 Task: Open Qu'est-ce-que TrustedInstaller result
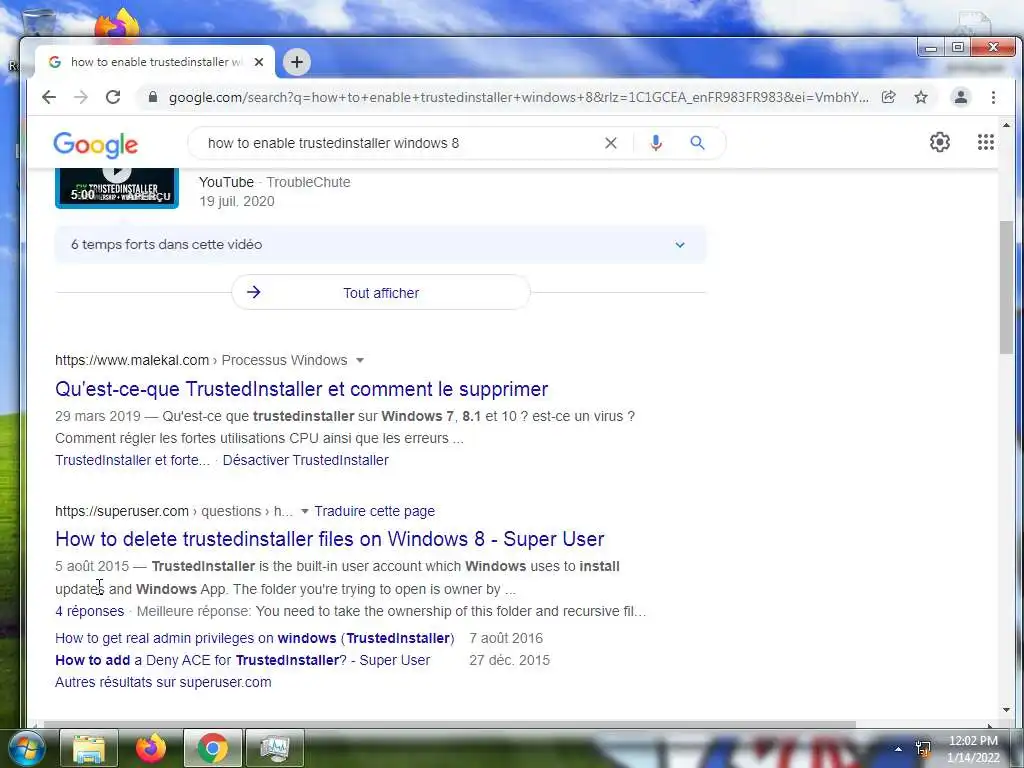click(x=301, y=389)
